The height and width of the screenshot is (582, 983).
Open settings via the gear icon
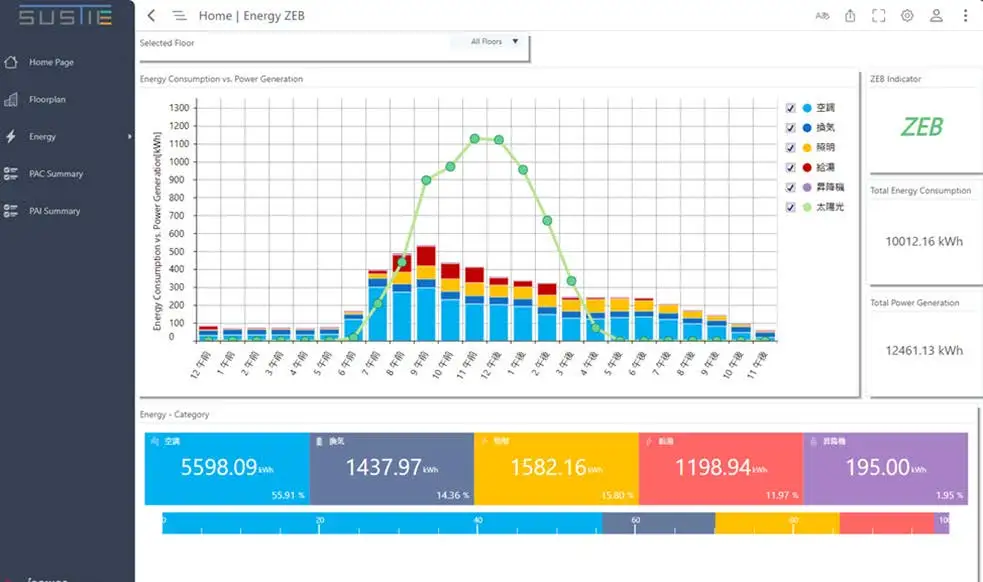907,15
